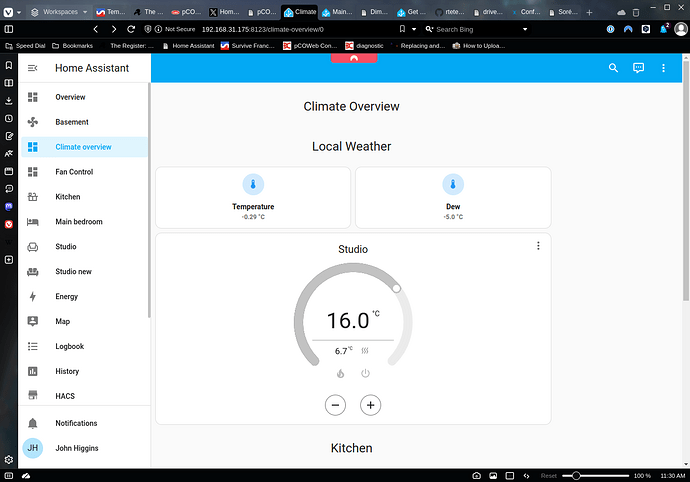Set Studio thermostat to heat mode
The image size is (690, 482).
[340, 374]
